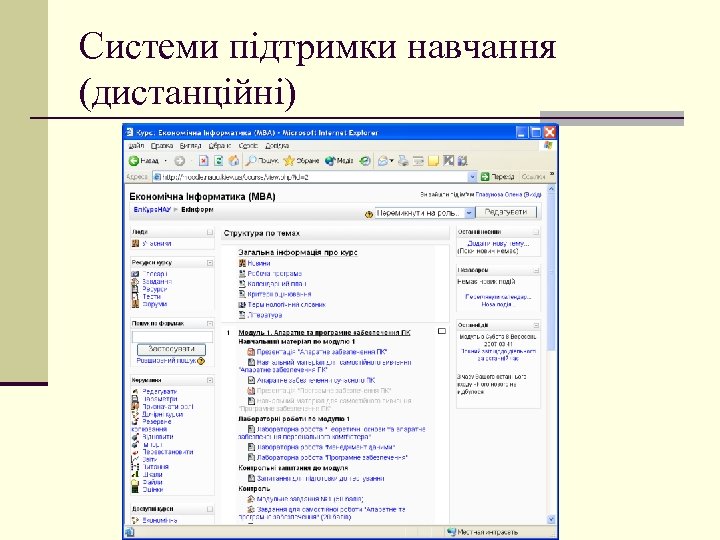720x540 pixels.
Task: Open the dropdown arrow next to Назад button
Action: click(166, 161)
